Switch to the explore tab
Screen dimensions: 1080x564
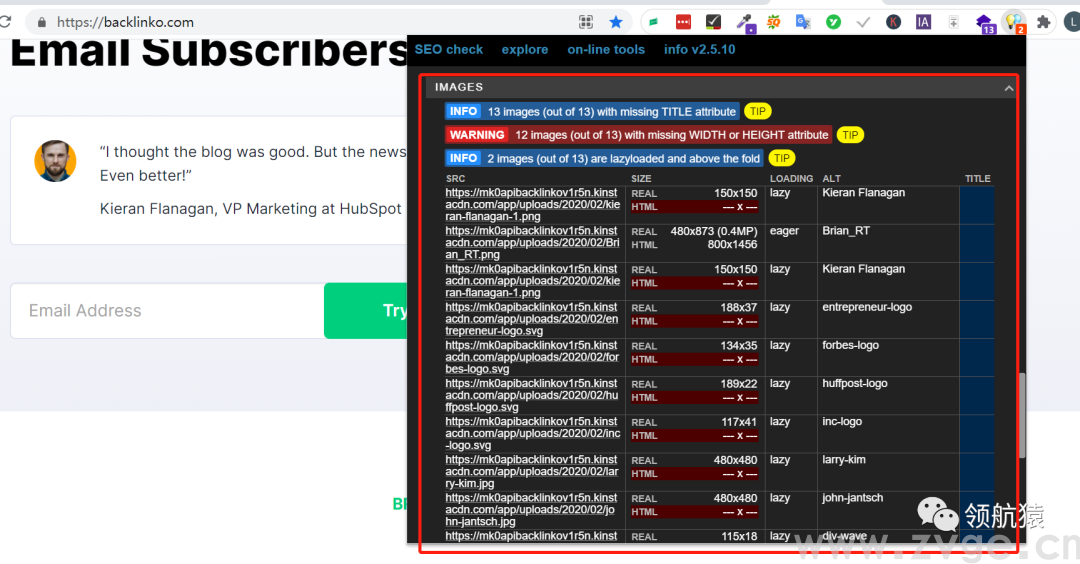coord(525,49)
